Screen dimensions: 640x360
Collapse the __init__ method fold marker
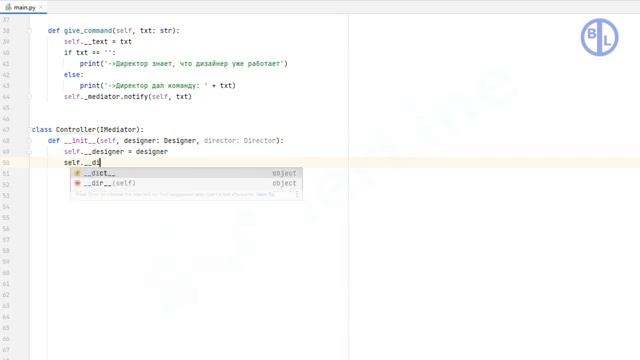29,141
